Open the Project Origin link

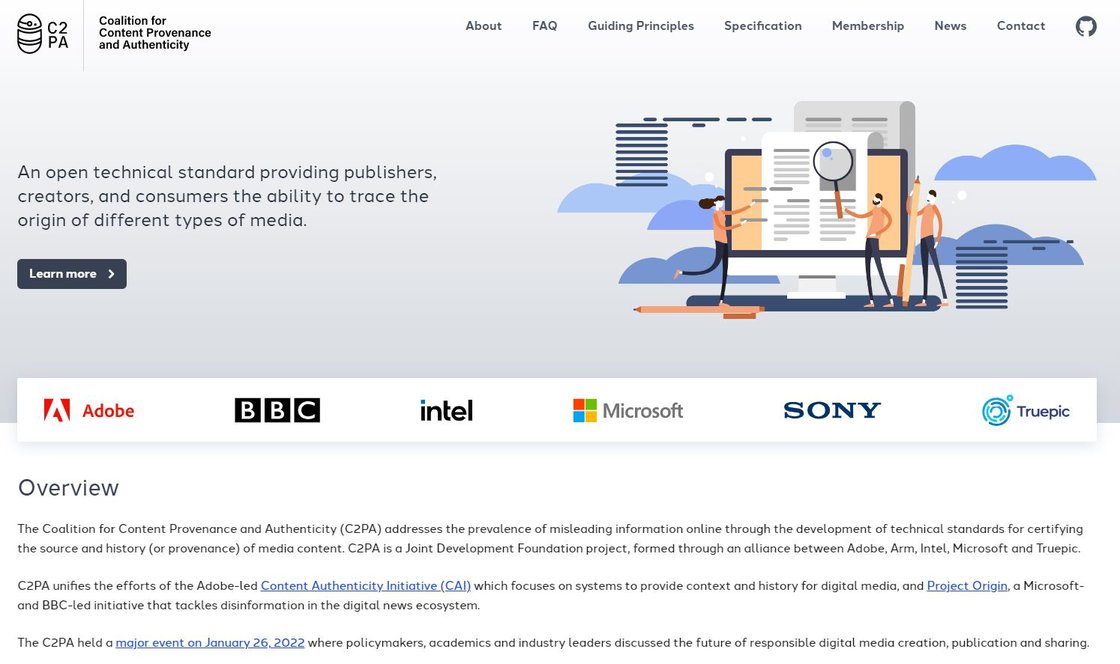(x=967, y=586)
